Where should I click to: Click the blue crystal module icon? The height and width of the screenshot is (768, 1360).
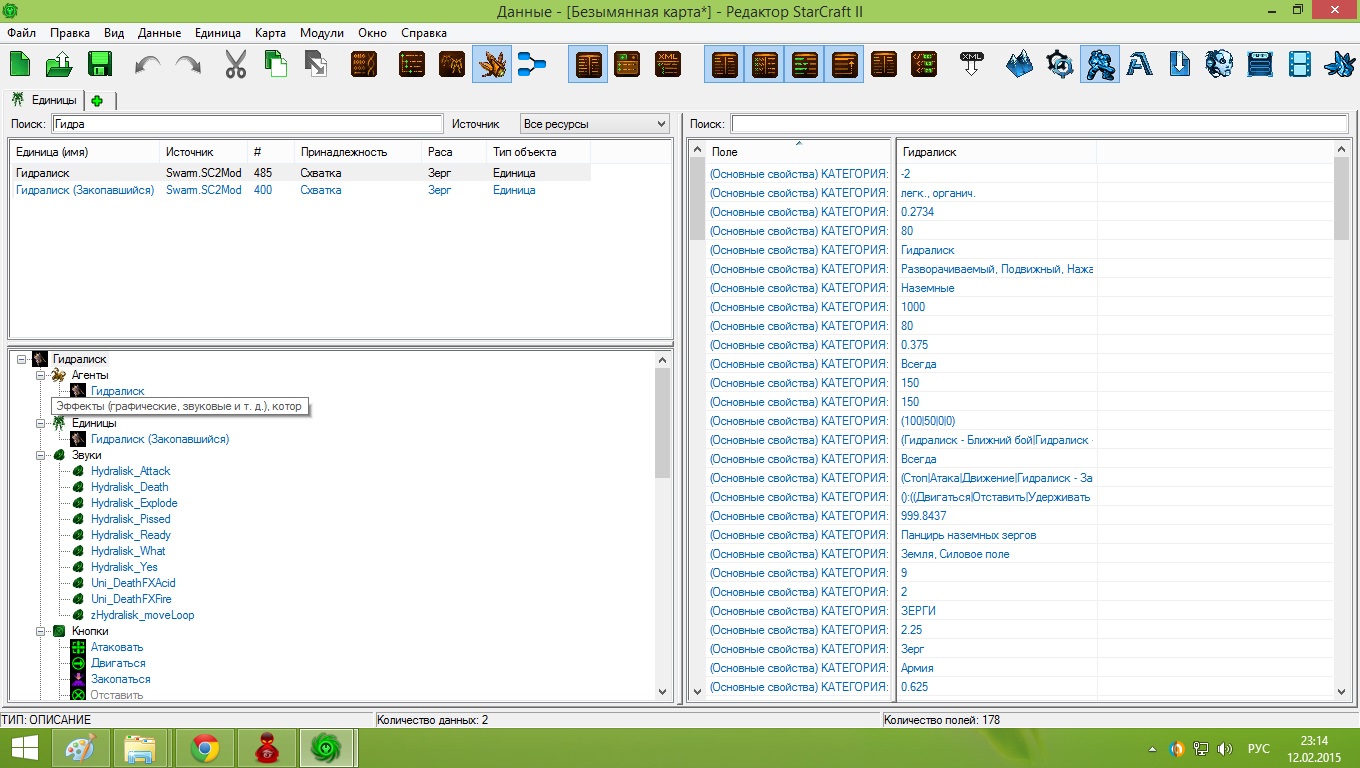(1339, 65)
